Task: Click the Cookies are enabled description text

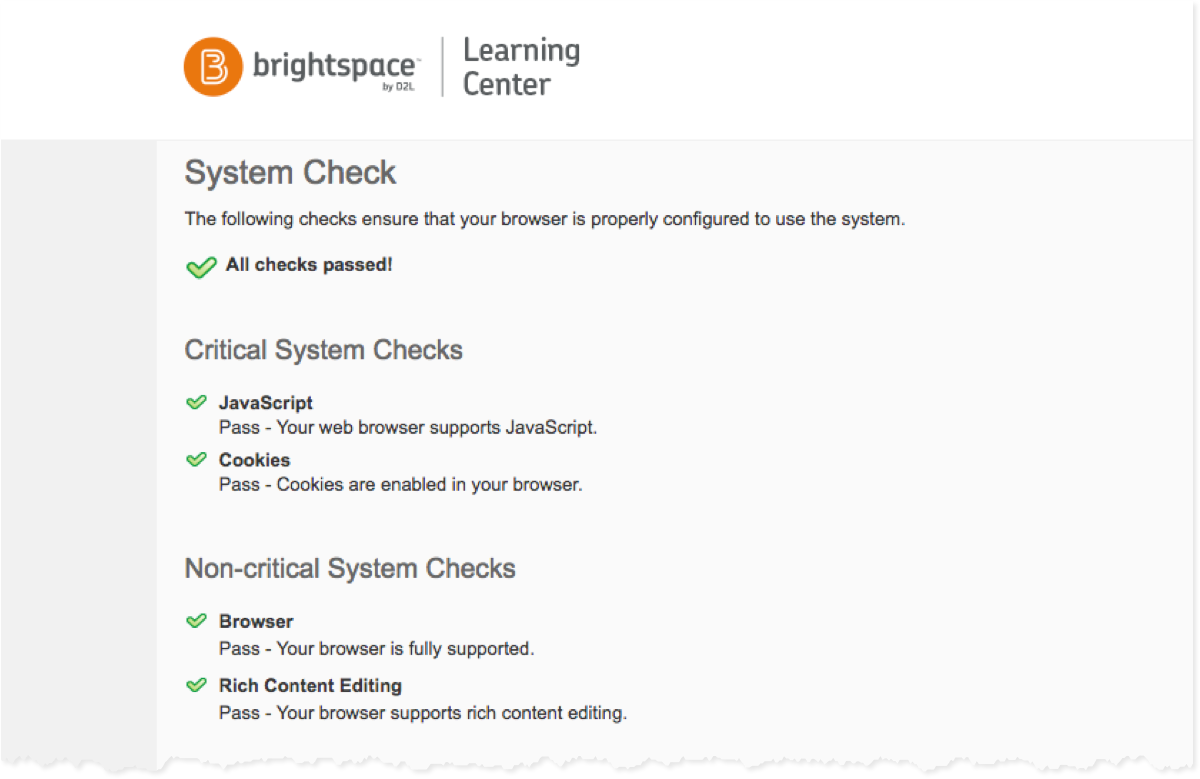Action: pos(400,485)
